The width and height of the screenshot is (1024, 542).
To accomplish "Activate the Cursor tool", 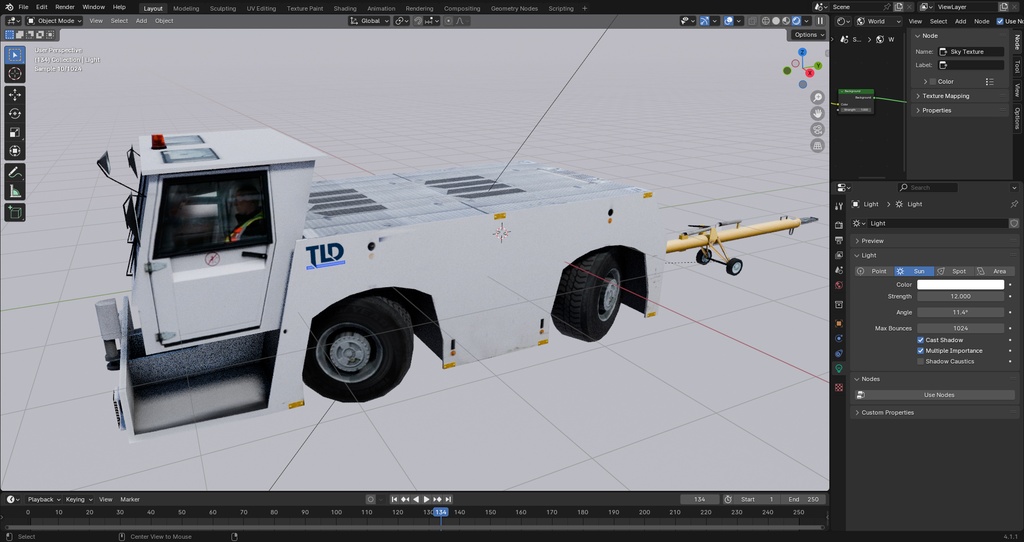I will (x=15, y=74).
